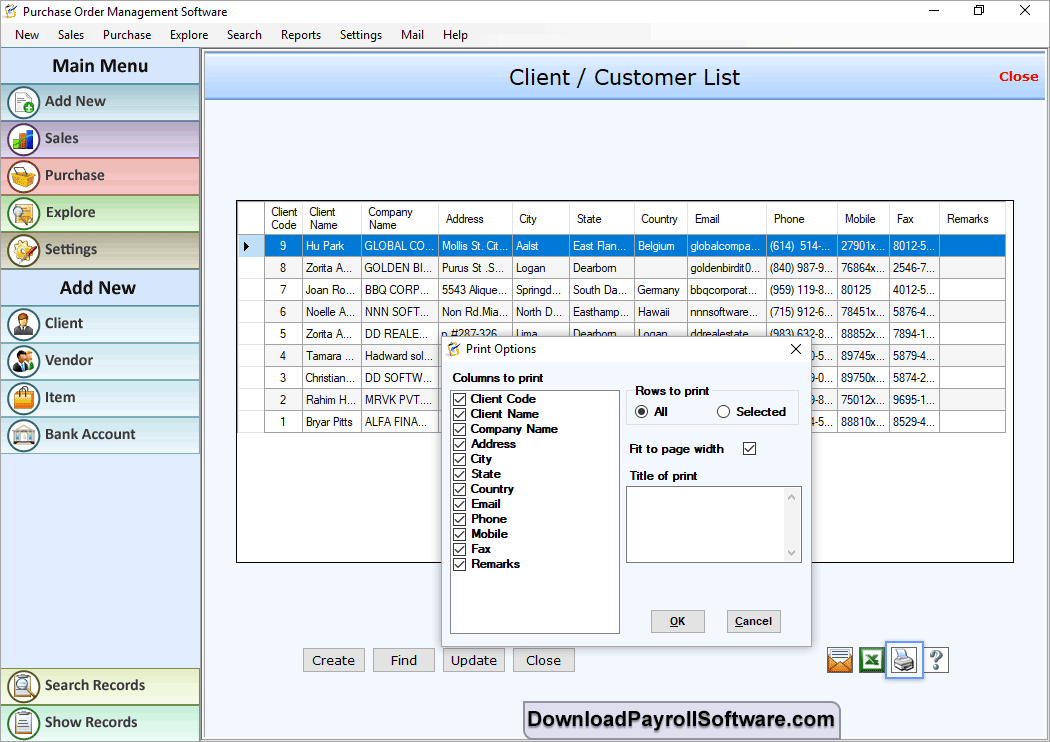Screen dimensions: 1050x742
Task: Uncheck the Client Code column checkbox
Action: 460,399
